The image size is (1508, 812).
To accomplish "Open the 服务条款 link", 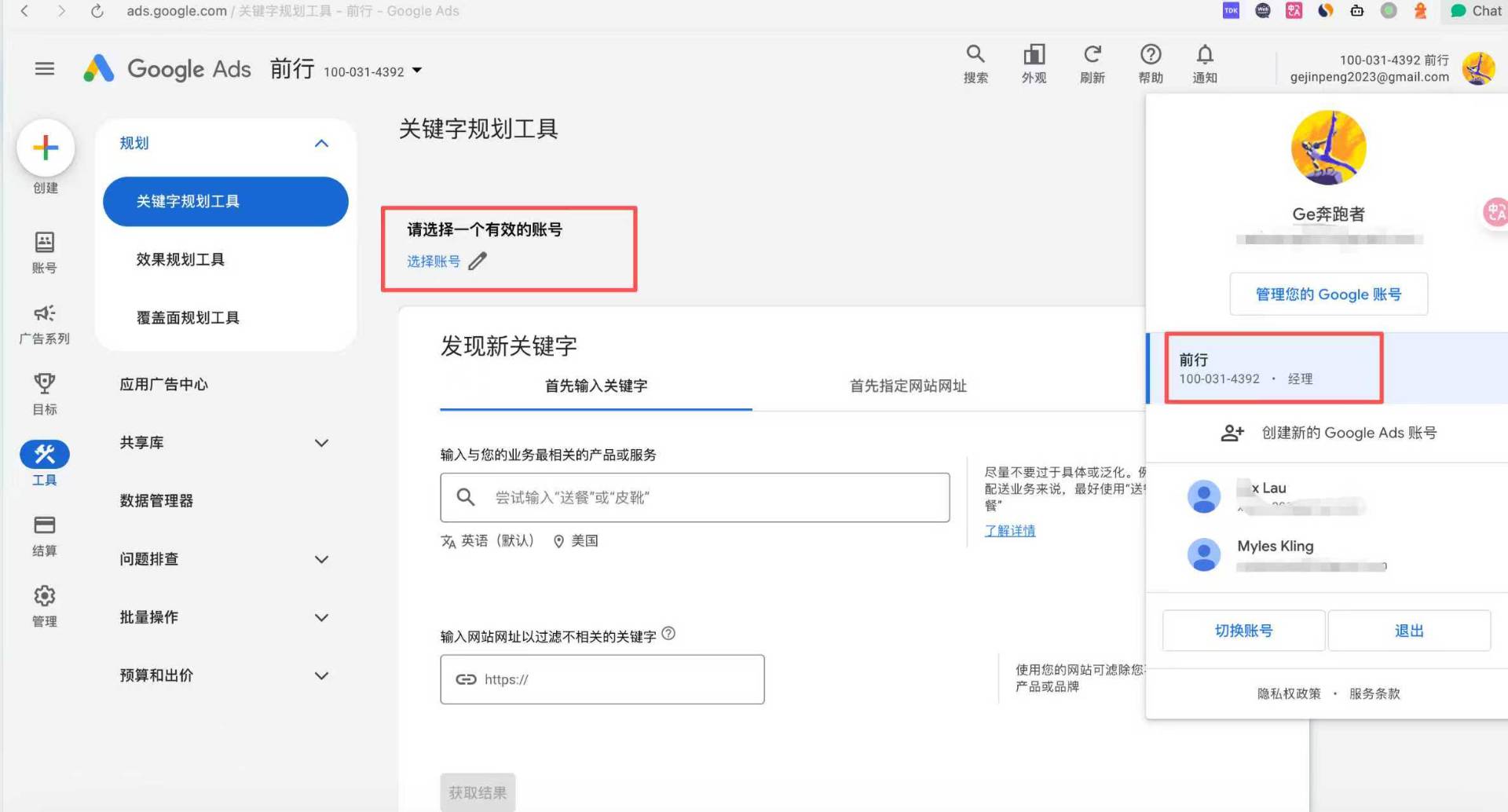I will (x=1374, y=693).
